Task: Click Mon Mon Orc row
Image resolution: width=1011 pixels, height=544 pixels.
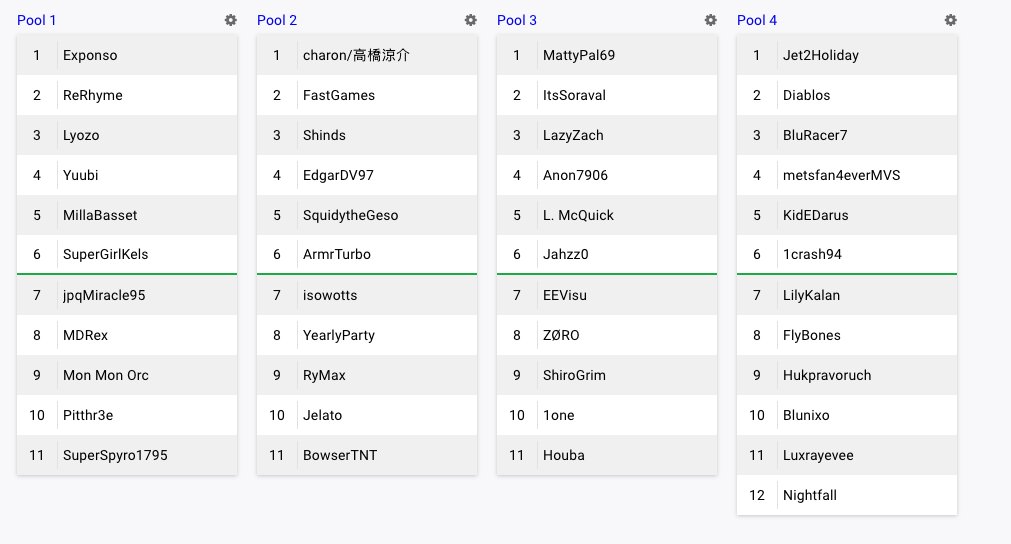Action: [x=127, y=375]
